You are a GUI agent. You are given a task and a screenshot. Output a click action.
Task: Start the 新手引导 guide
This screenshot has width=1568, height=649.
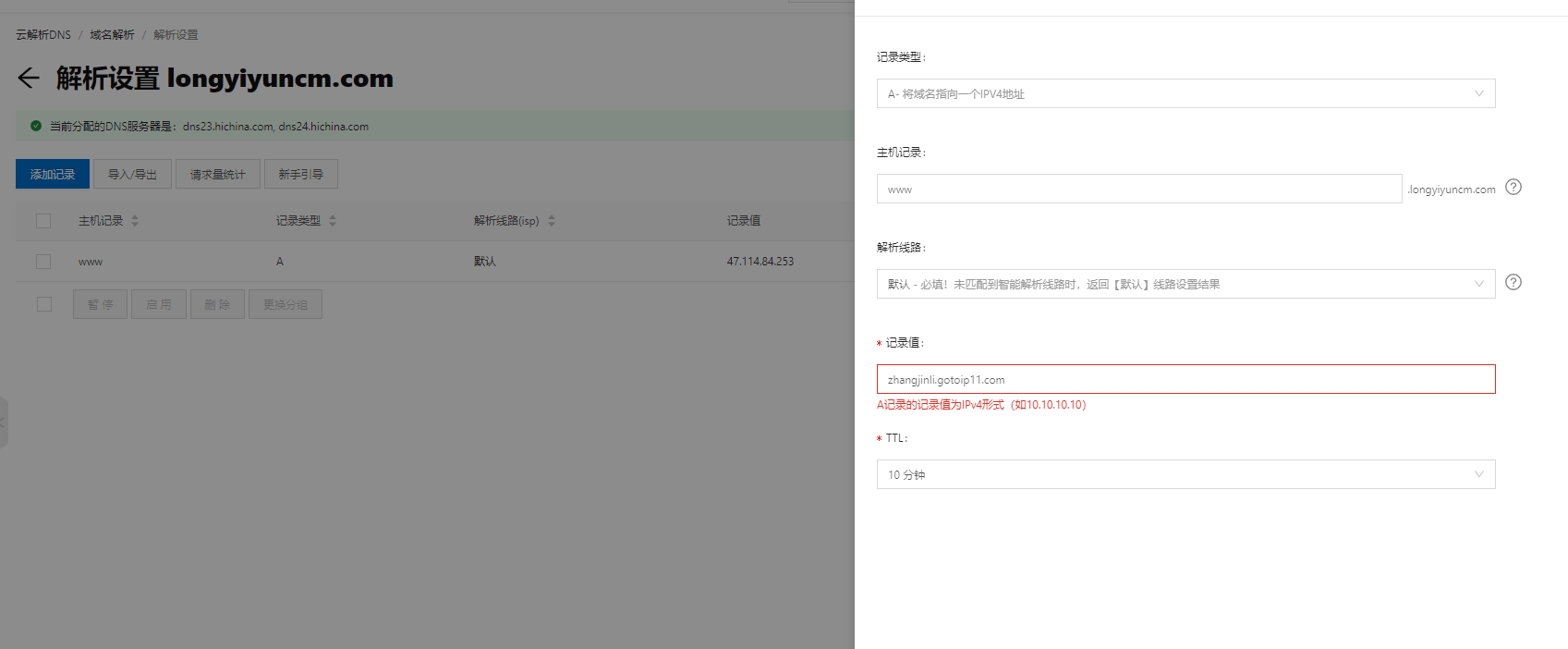301,174
